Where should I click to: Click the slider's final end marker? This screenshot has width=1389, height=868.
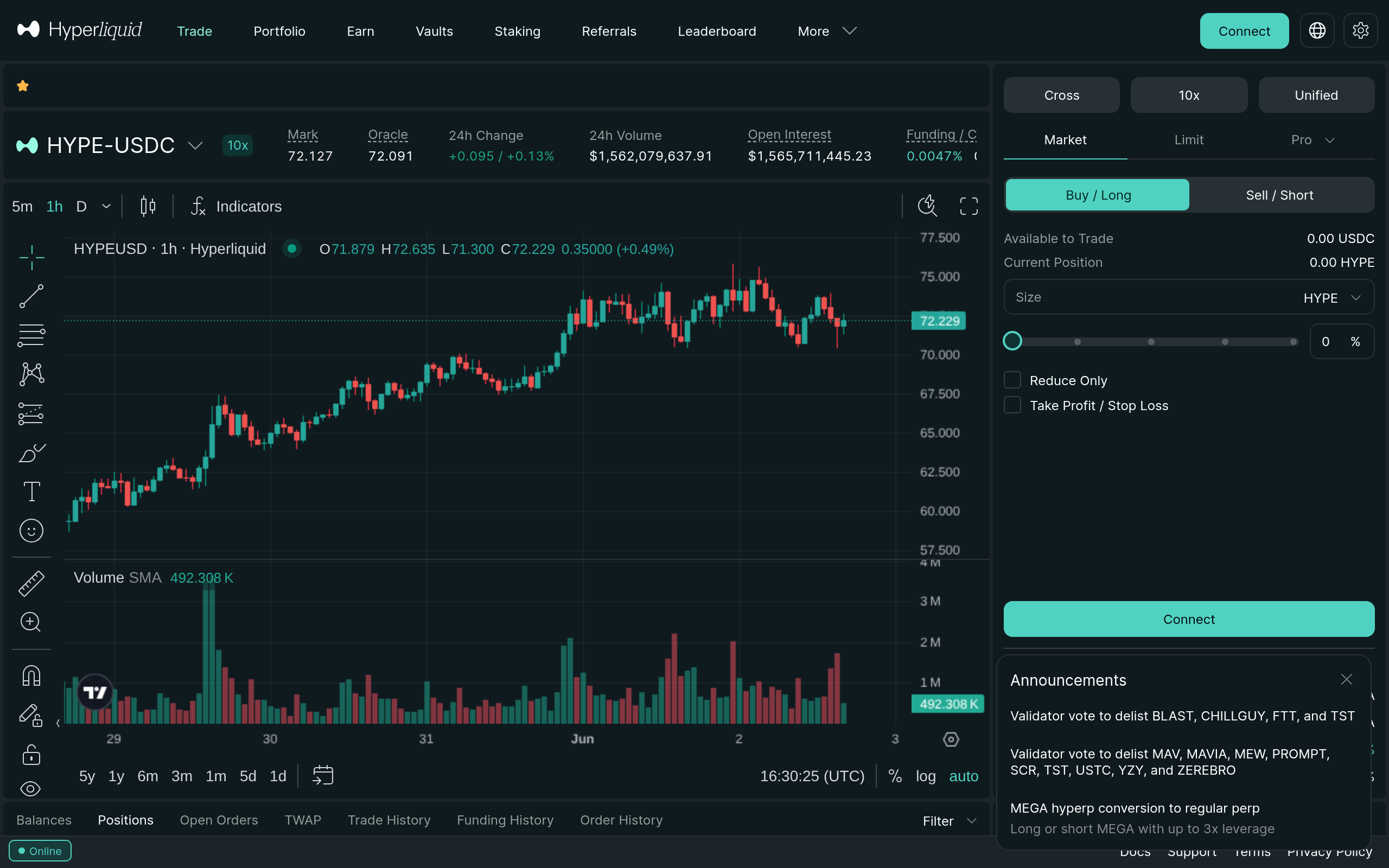click(1293, 342)
